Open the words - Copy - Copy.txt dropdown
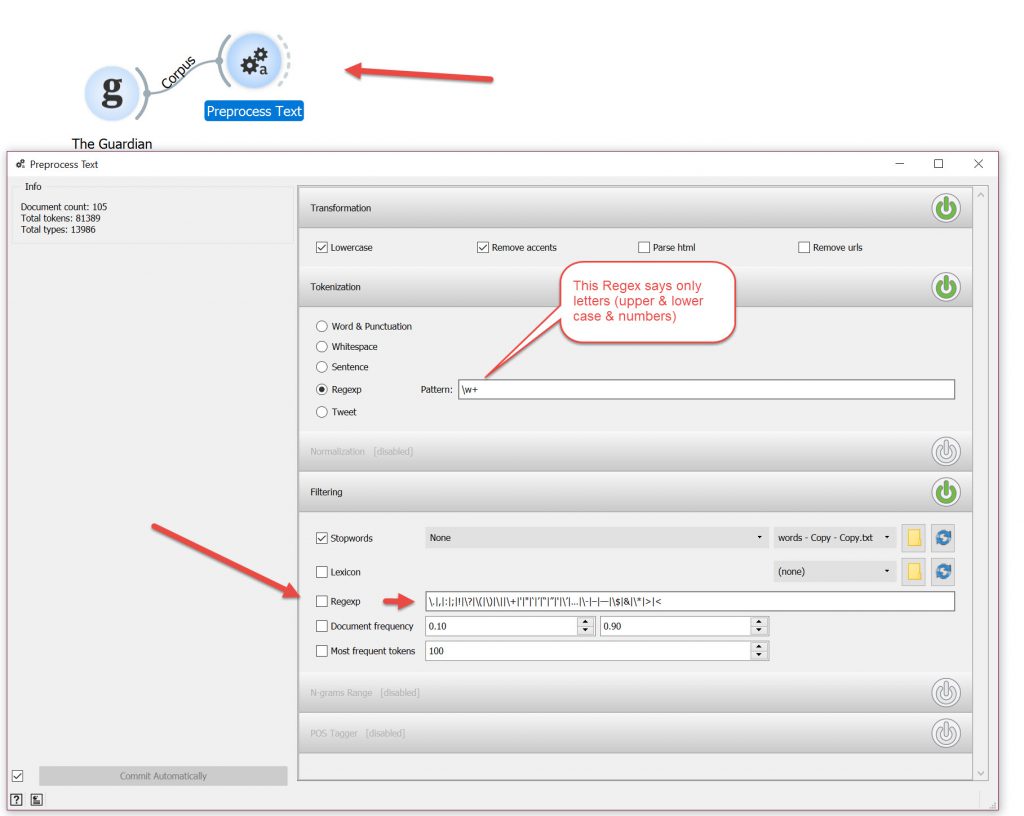 [x=833, y=538]
